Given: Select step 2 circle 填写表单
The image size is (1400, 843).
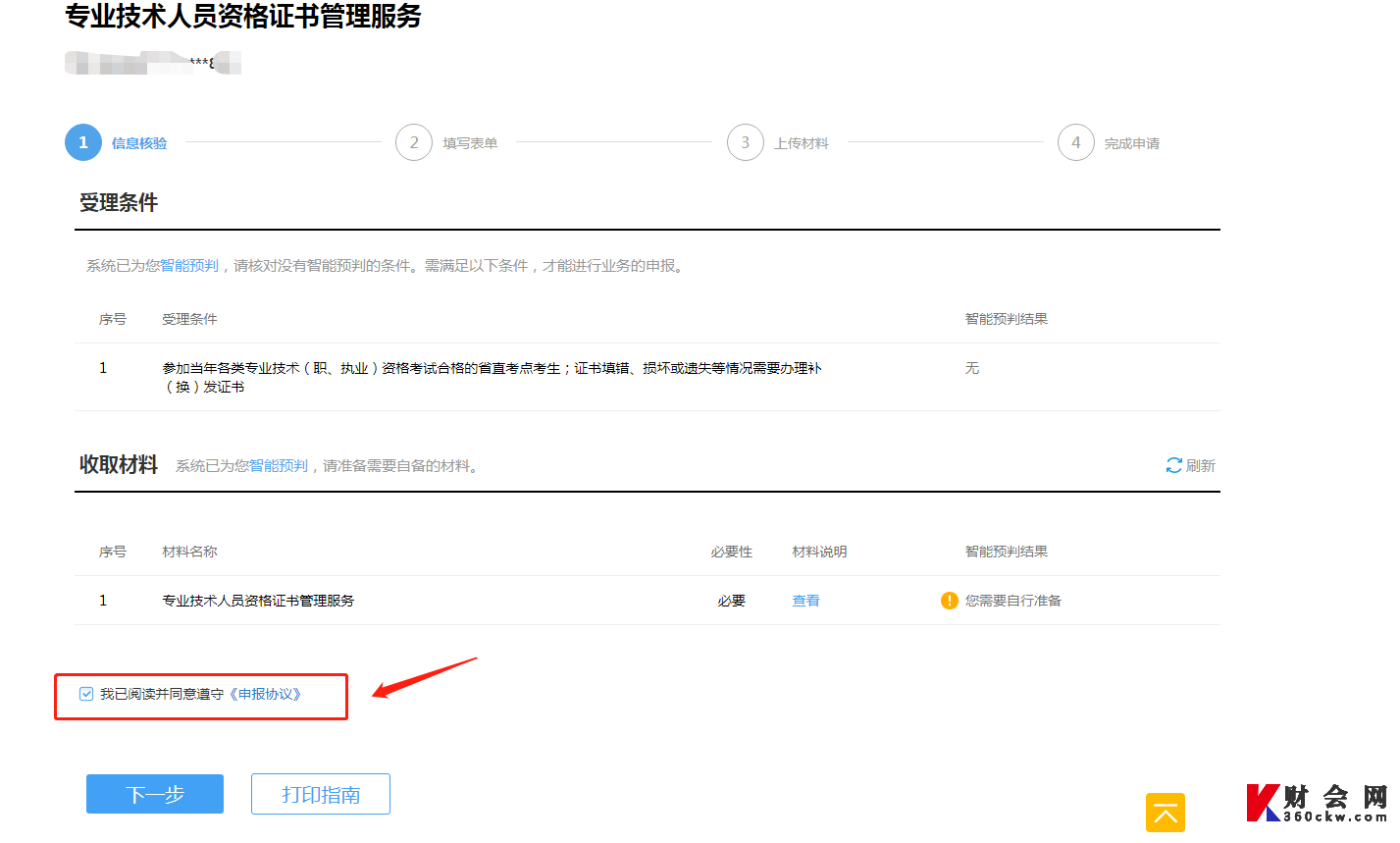Looking at the screenshot, I should [414, 142].
